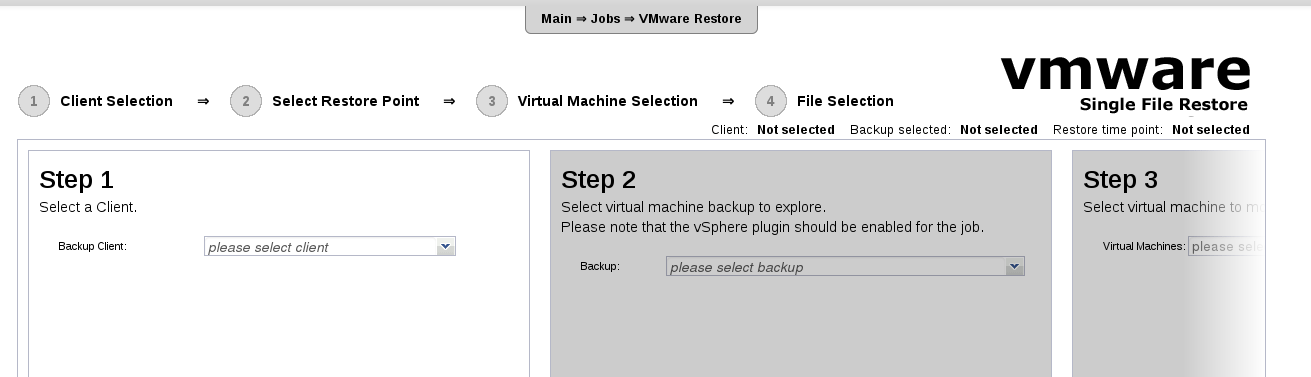Click the 'Step 3' heading
This screenshot has height=377, width=1311.
(1121, 180)
